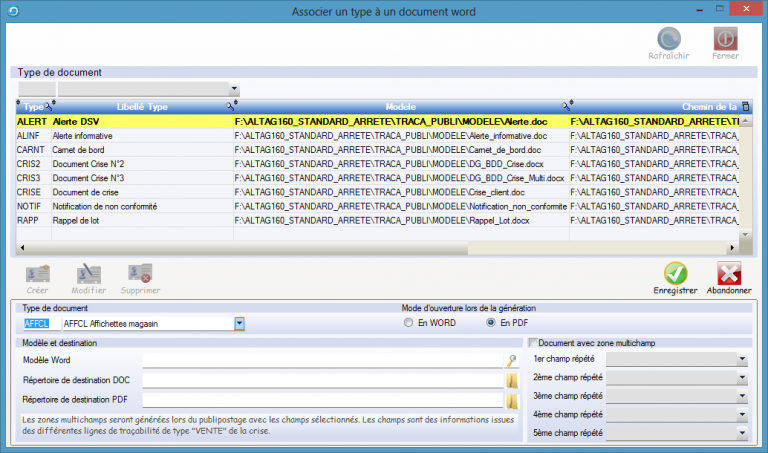The width and height of the screenshot is (768, 453).
Task: Click the red Abandonner cross icon
Action: (x=729, y=273)
